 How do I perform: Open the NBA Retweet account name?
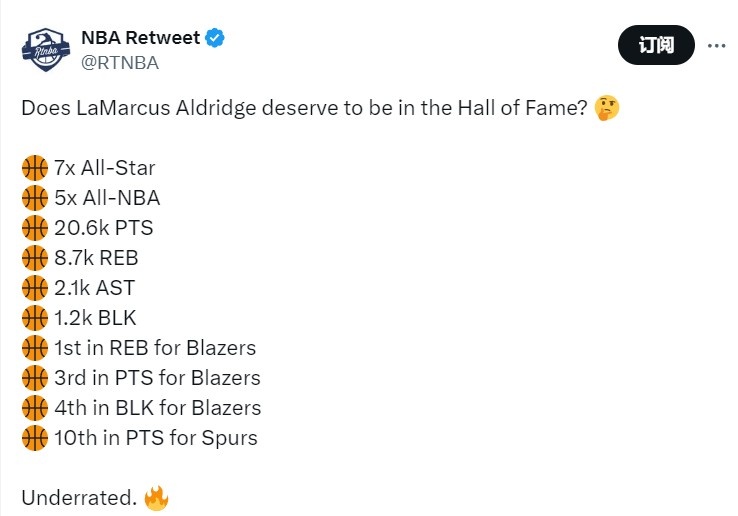(x=139, y=38)
